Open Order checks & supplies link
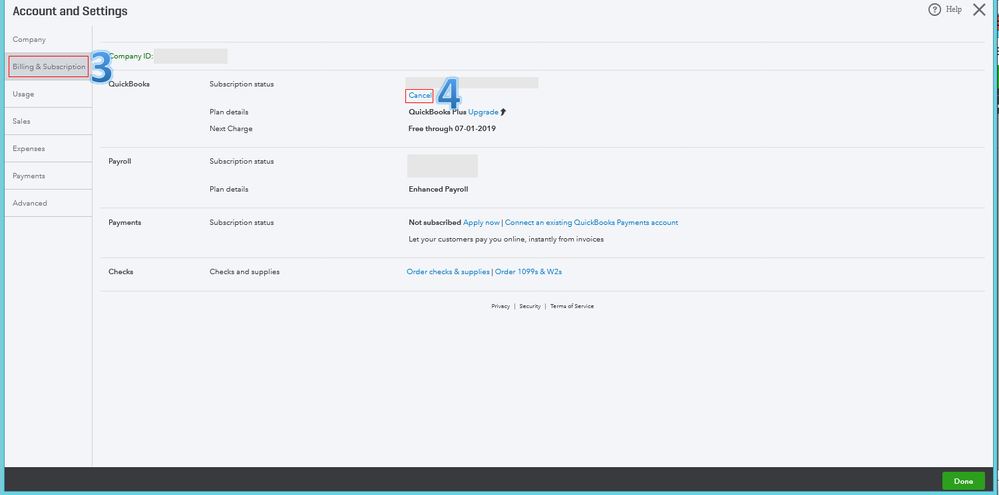This screenshot has width=999, height=495. click(x=448, y=272)
